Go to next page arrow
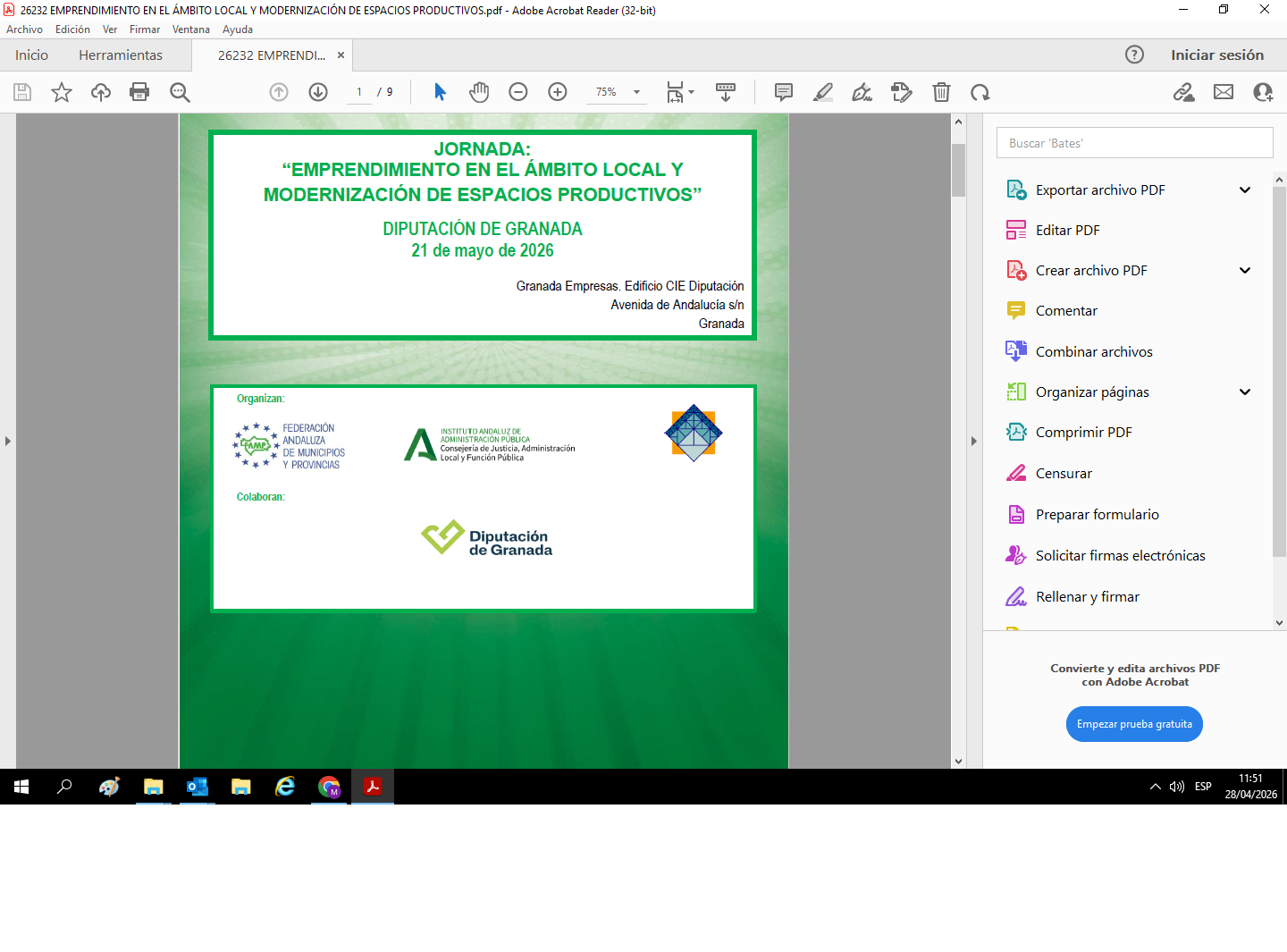 point(318,92)
